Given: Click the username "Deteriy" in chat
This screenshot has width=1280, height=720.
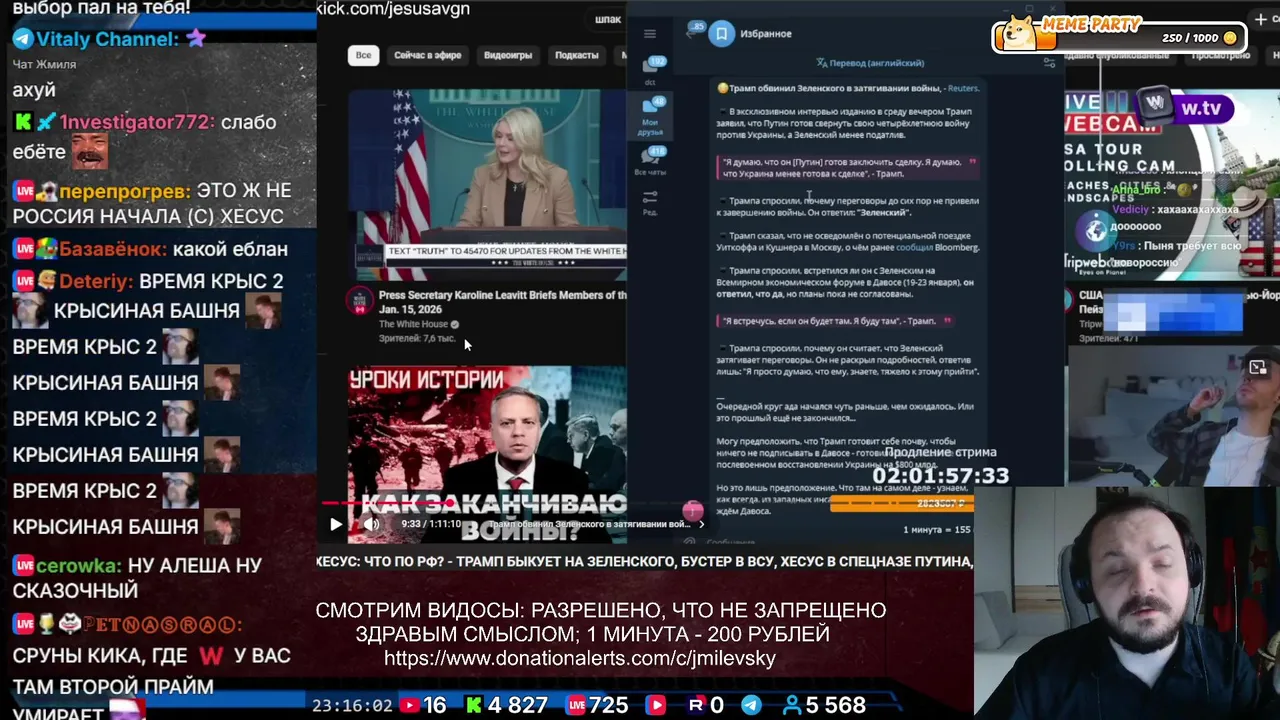Looking at the screenshot, I should (96, 282).
